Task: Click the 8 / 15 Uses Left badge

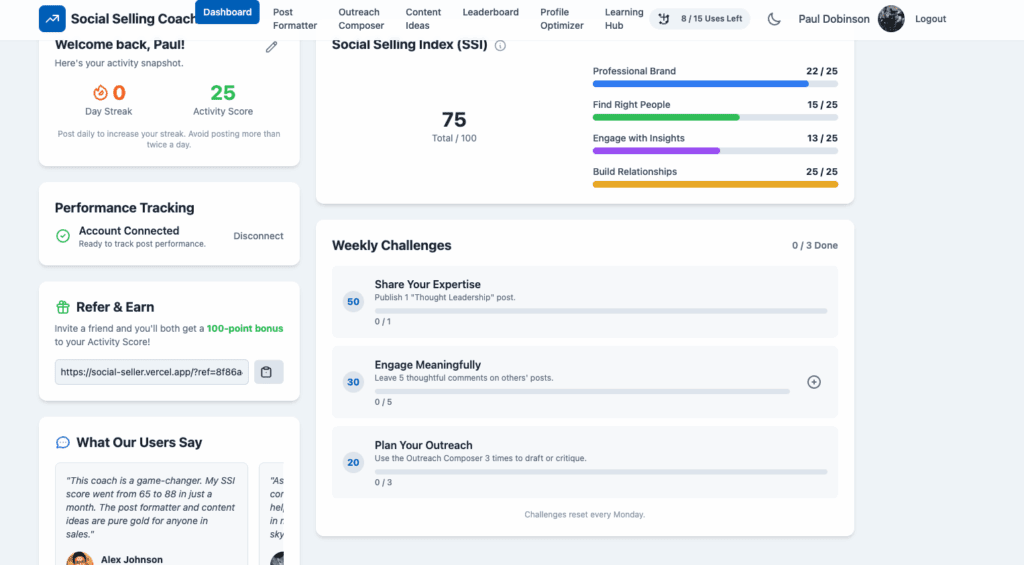Action: point(699,19)
